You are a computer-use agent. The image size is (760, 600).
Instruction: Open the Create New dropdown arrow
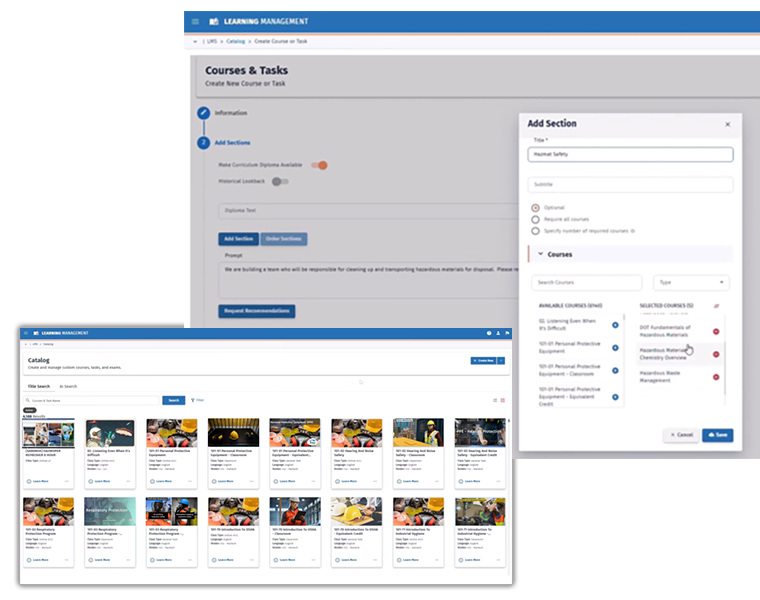(501, 360)
